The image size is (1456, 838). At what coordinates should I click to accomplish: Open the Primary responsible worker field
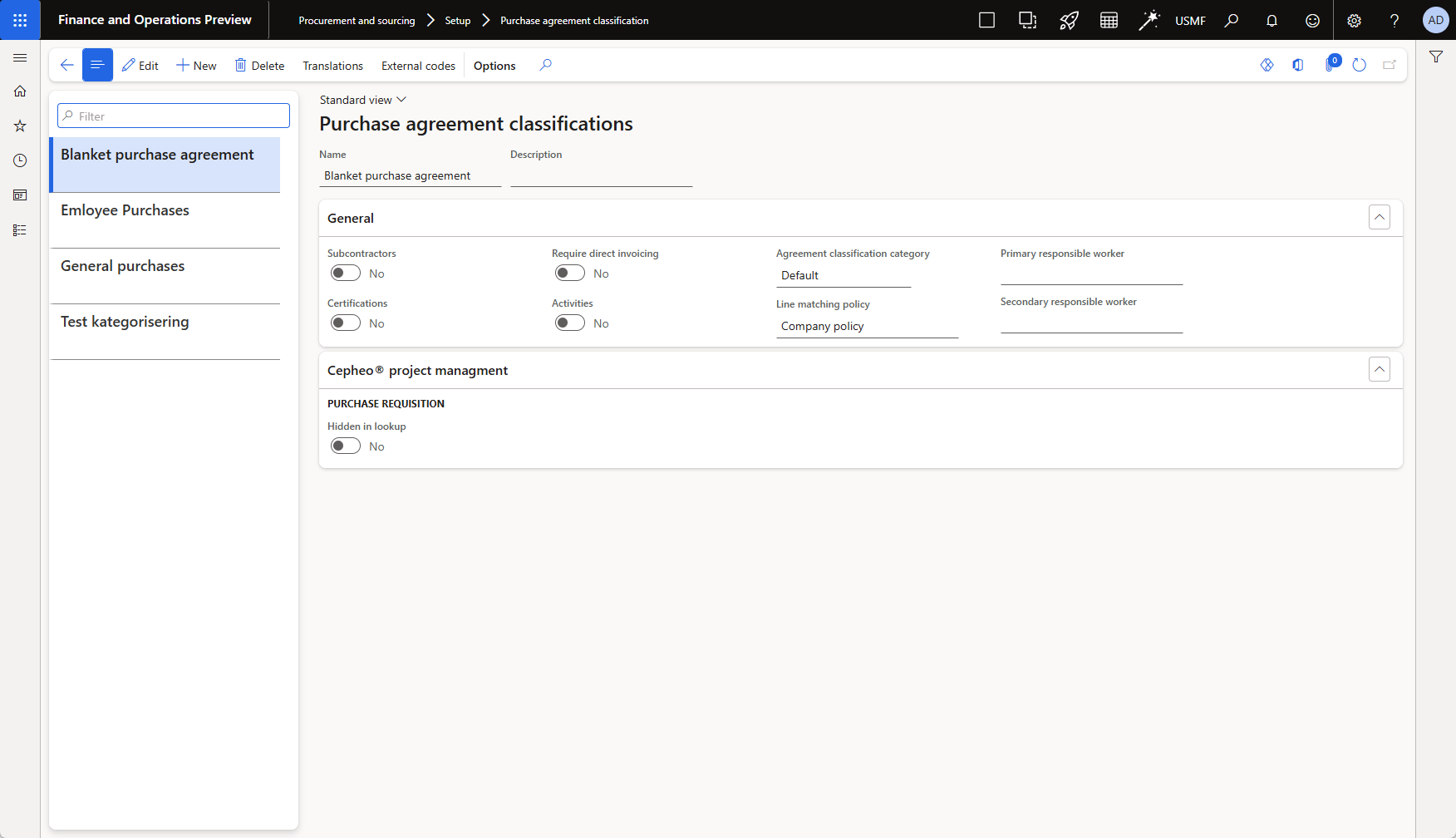point(1091,274)
